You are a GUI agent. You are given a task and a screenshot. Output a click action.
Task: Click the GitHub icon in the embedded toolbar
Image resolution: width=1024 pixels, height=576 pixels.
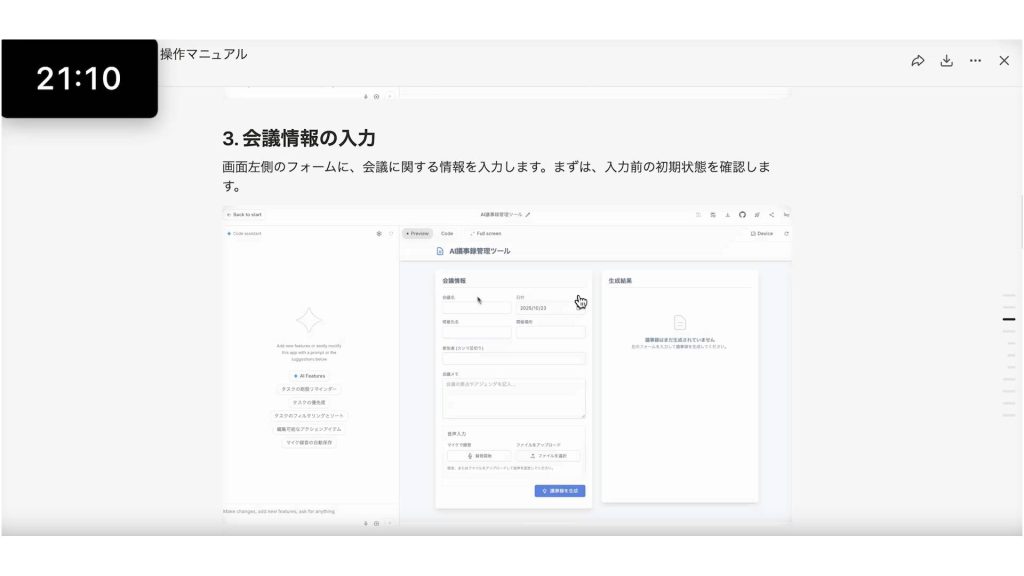pyautogui.click(x=742, y=215)
